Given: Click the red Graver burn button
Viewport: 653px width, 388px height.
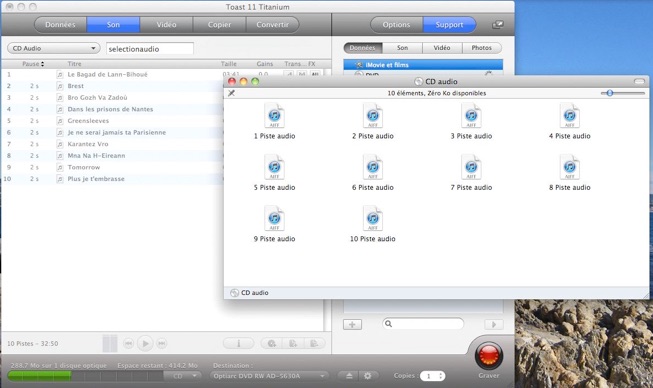Looking at the screenshot, I should (489, 356).
